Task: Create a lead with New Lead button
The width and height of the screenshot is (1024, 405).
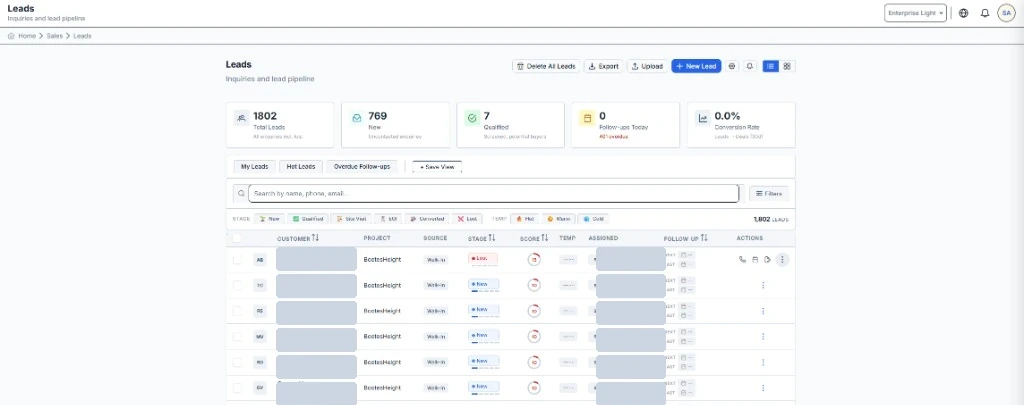Action: [696, 66]
